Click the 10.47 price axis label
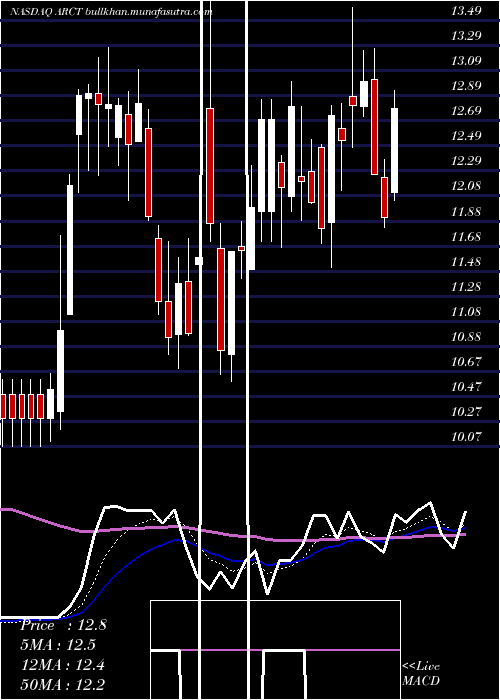500x700 pixels. [466, 386]
